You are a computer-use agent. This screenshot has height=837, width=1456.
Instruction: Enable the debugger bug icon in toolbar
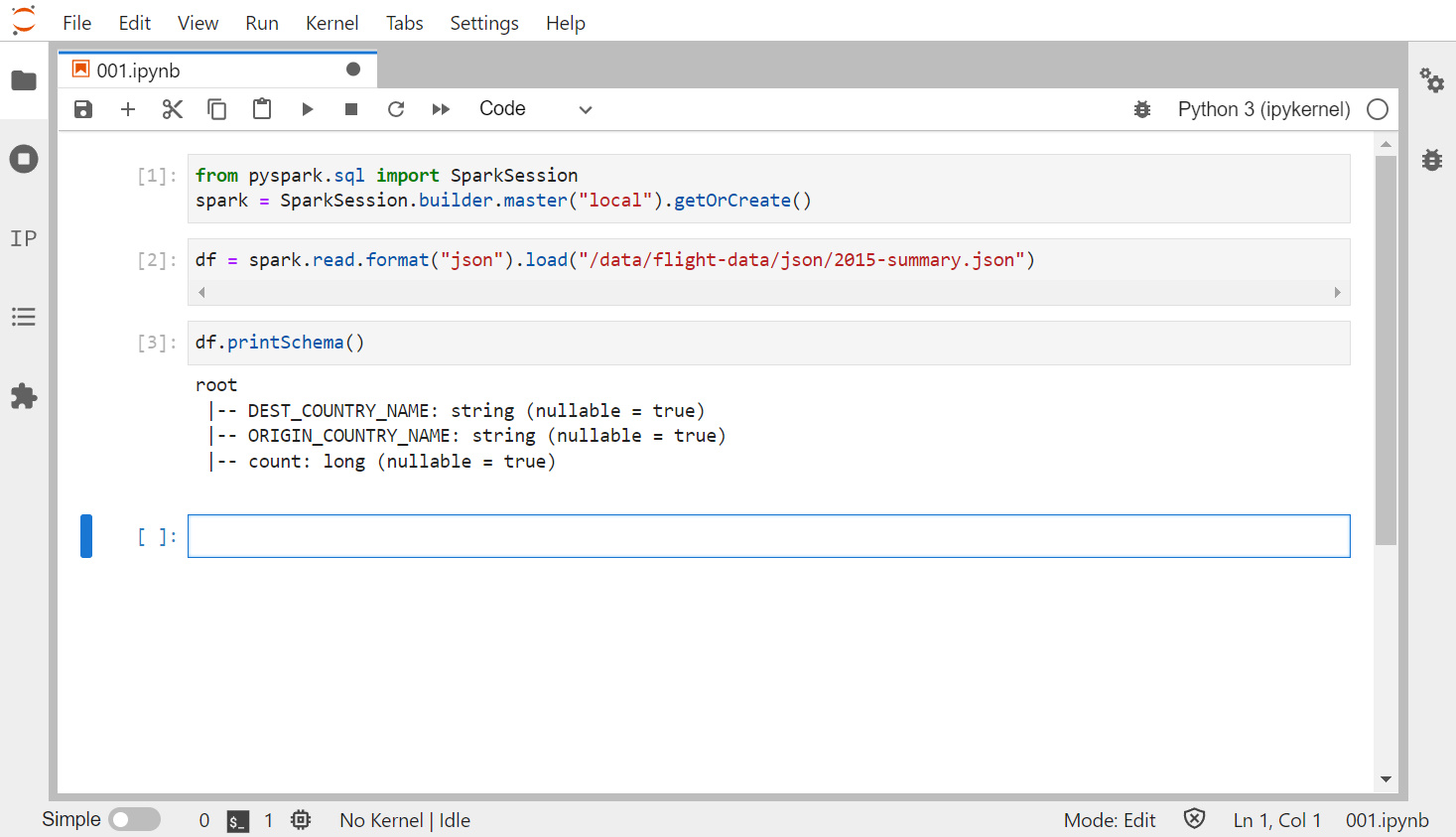coord(1142,109)
